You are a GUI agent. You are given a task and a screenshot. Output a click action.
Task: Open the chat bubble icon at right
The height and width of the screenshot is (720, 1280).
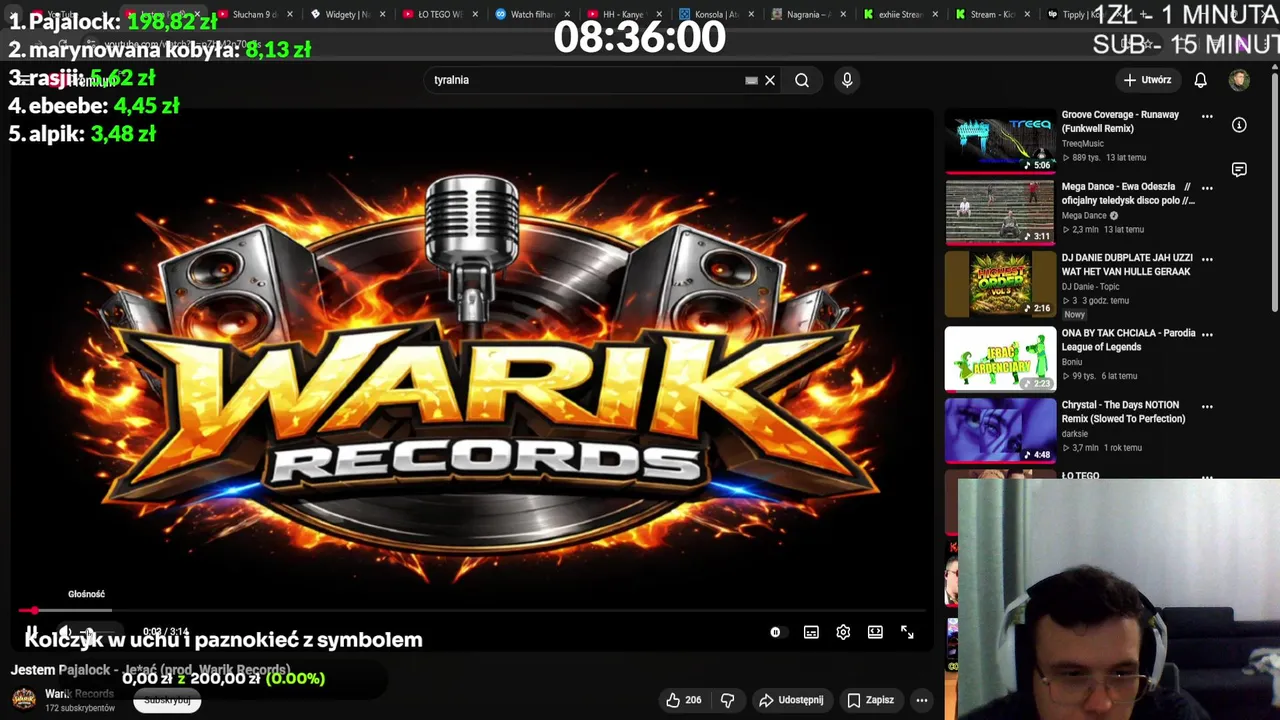1239,170
